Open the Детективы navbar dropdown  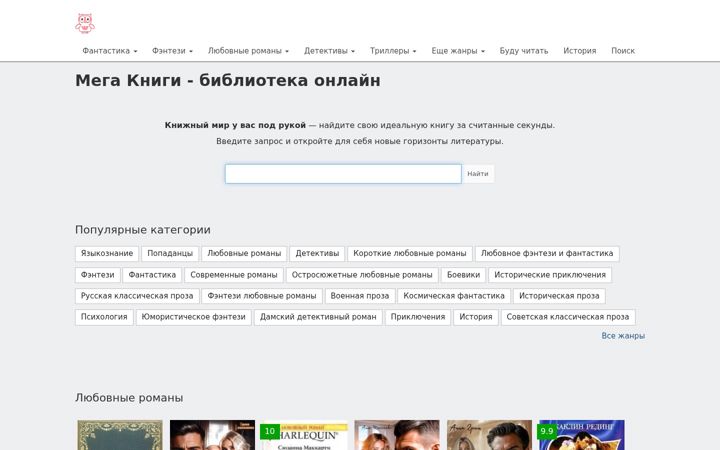point(329,51)
